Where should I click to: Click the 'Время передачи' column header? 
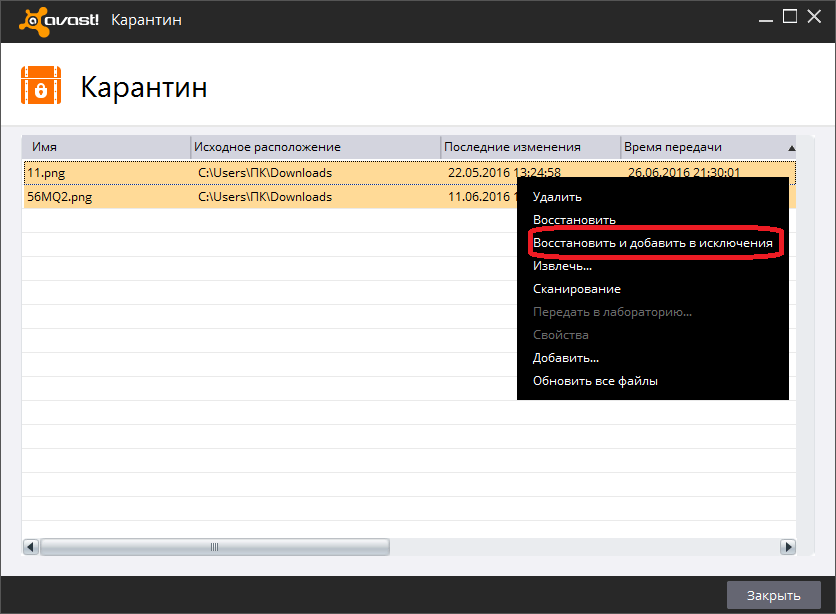(x=700, y=147)
